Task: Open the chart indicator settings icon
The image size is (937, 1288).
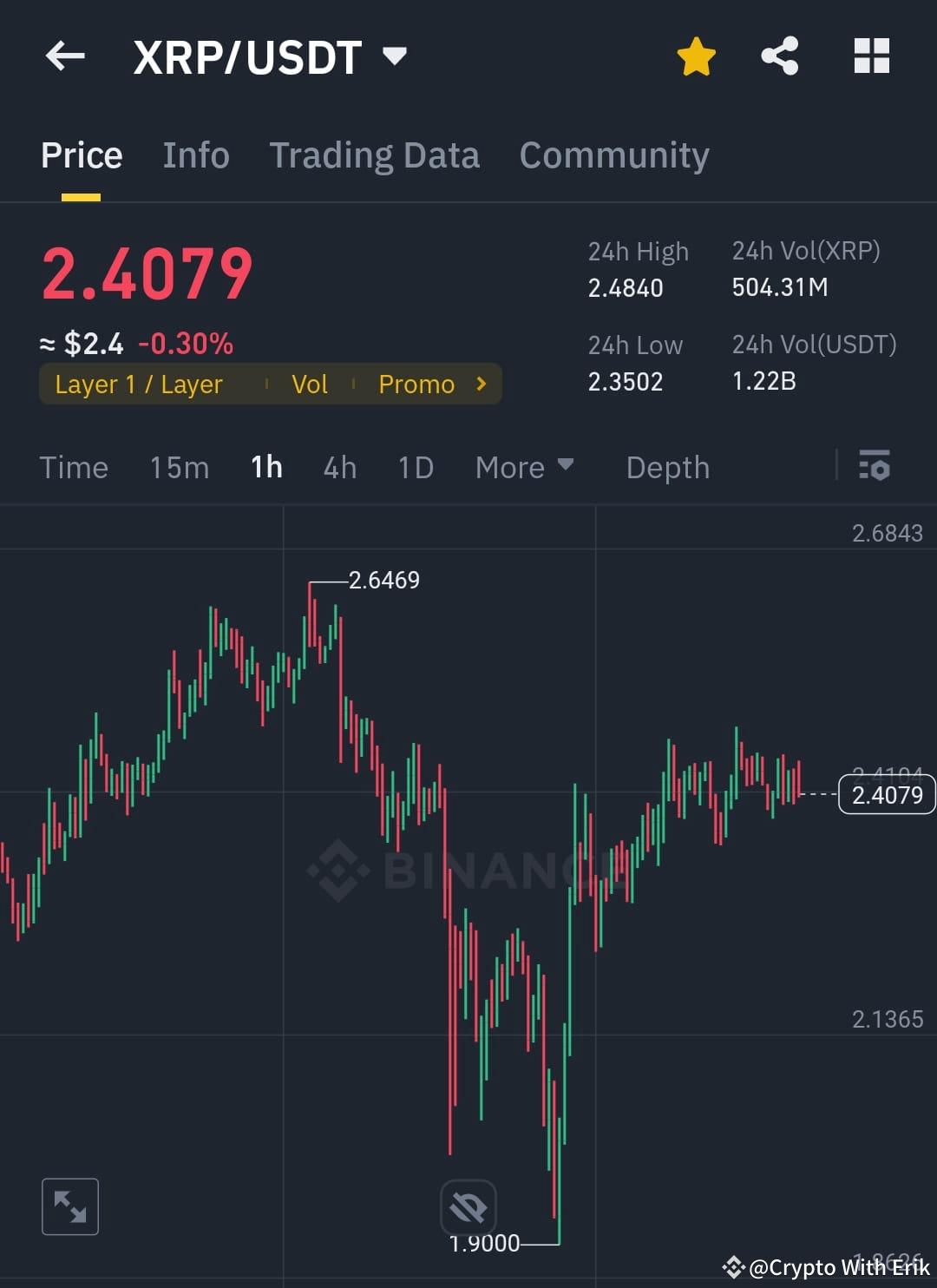Action: (875, 467)
